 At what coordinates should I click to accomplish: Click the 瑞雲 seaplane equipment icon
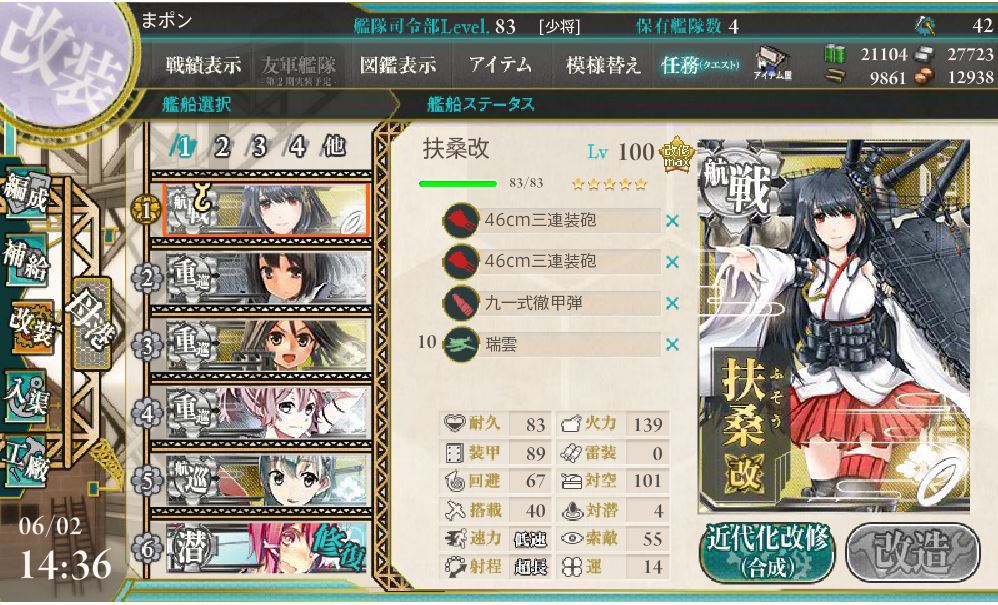[461, 344]
